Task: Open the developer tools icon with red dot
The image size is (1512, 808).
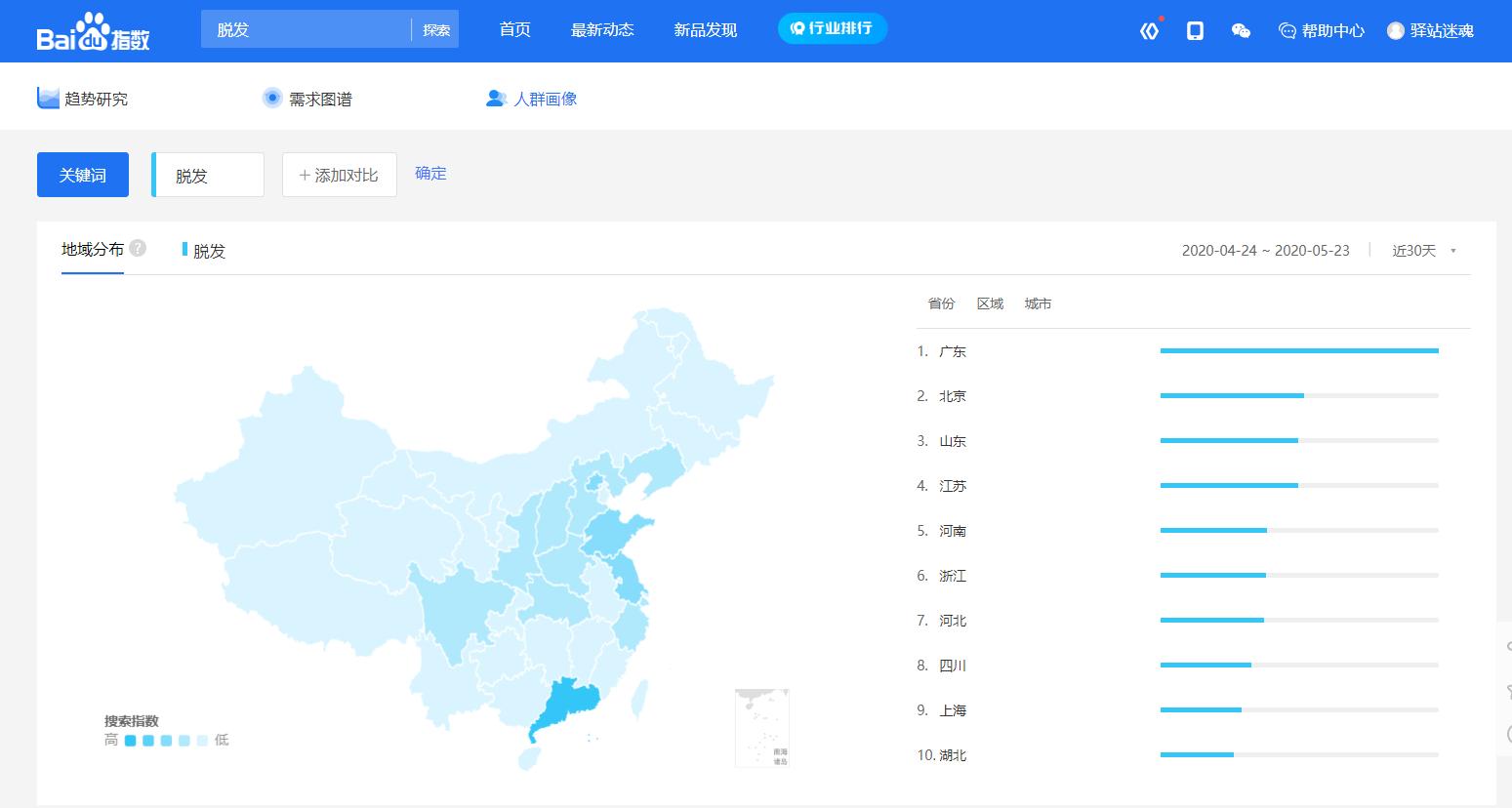Action: coord(1150,31)
